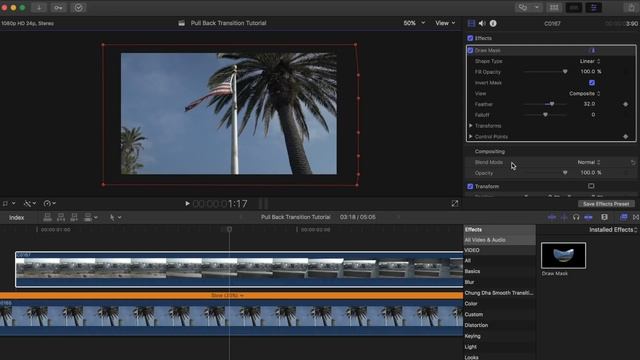Toggle the Effects browser icon
The height and width of the screenshot is (360, 640).
pyautogui.click(x=624, y=217)
